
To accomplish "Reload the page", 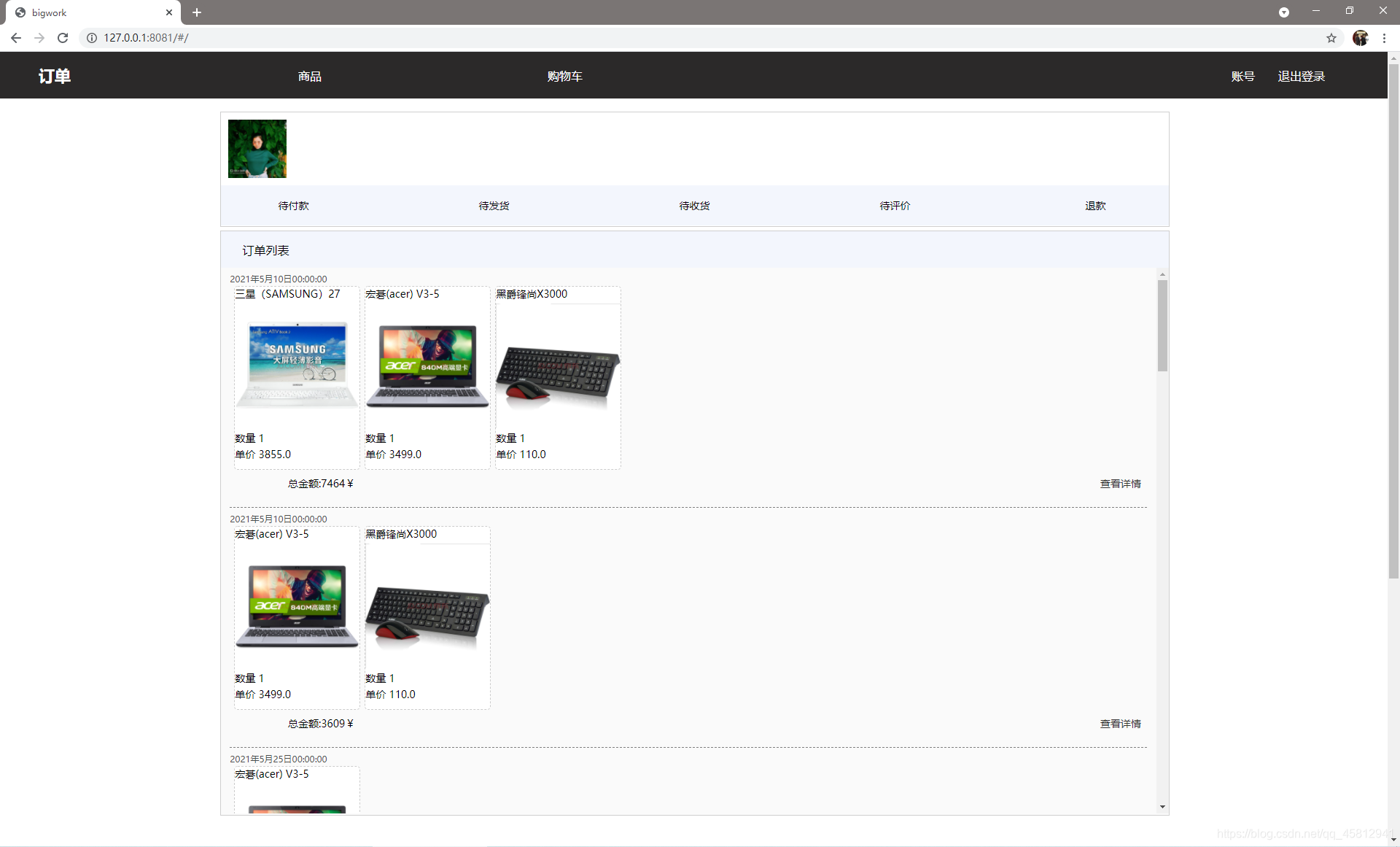I will [63, 38].
